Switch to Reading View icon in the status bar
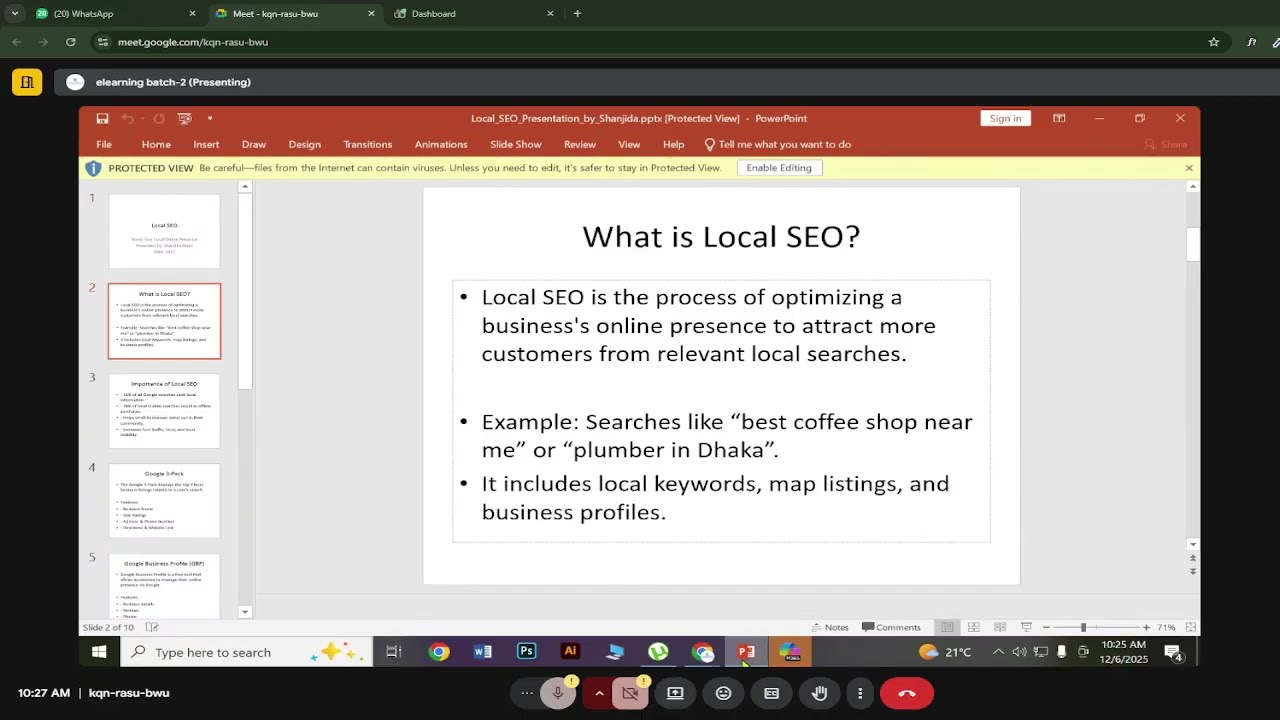This screenshot has width=1280, height=720. 999,627
